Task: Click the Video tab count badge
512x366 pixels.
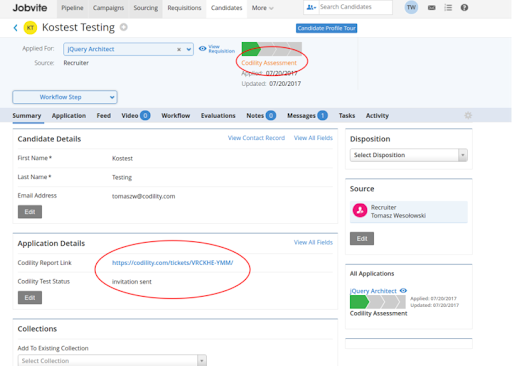Action: pyautogui.click(x=145, y=116)
